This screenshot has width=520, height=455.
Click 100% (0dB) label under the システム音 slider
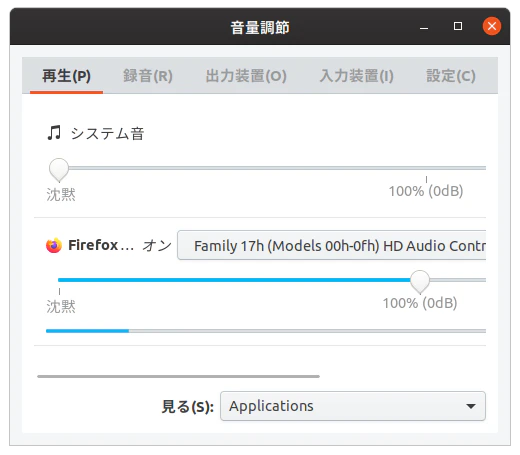click(x=426, y=191)
